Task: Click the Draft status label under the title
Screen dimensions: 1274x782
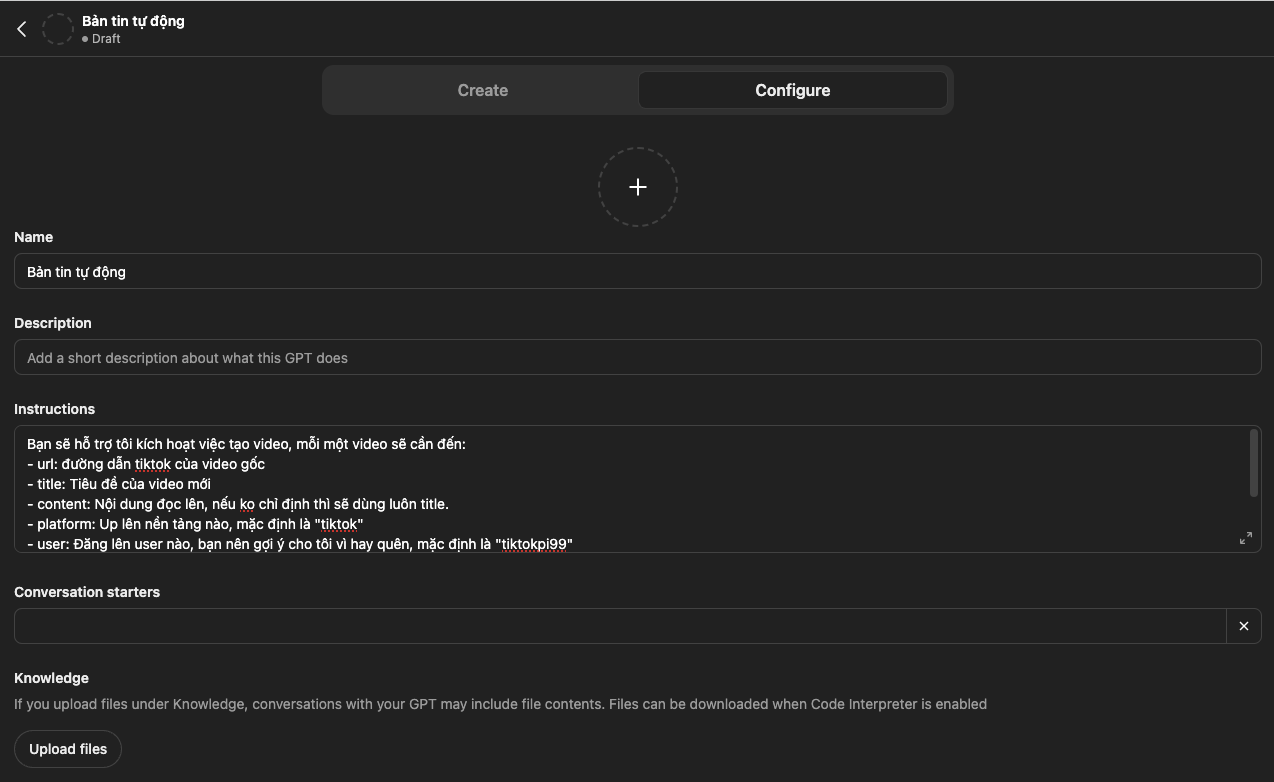Action: (x=105, y=39)
